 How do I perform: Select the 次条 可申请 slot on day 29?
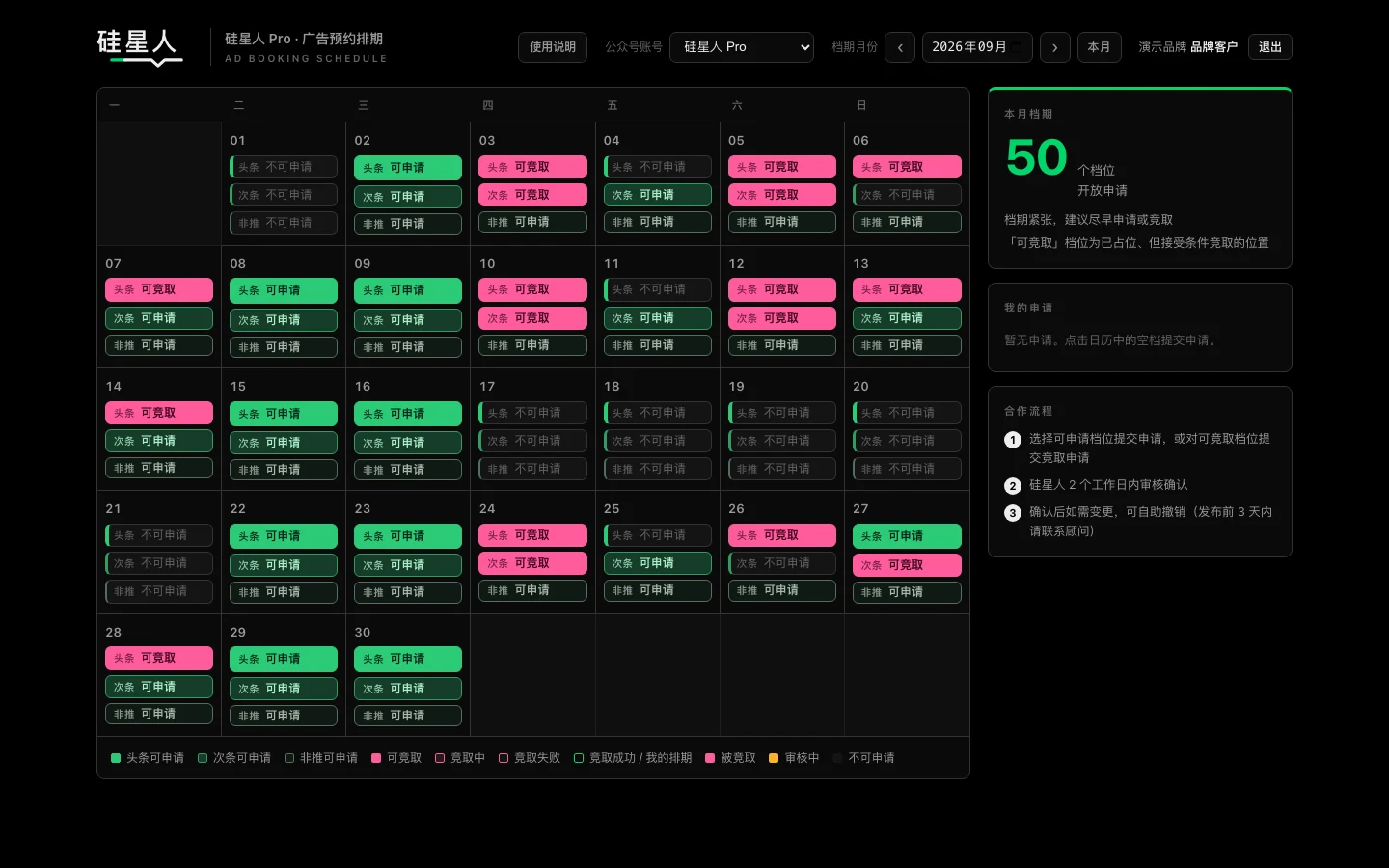point(284,689)
